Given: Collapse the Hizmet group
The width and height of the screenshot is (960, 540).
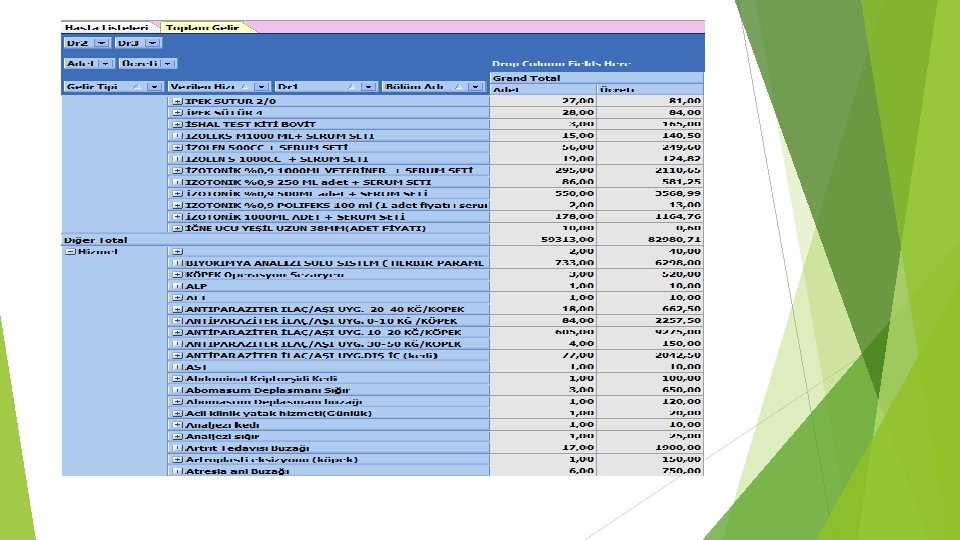Looking at the screenshot, I should pyautogui.click(x=70, y=252).
